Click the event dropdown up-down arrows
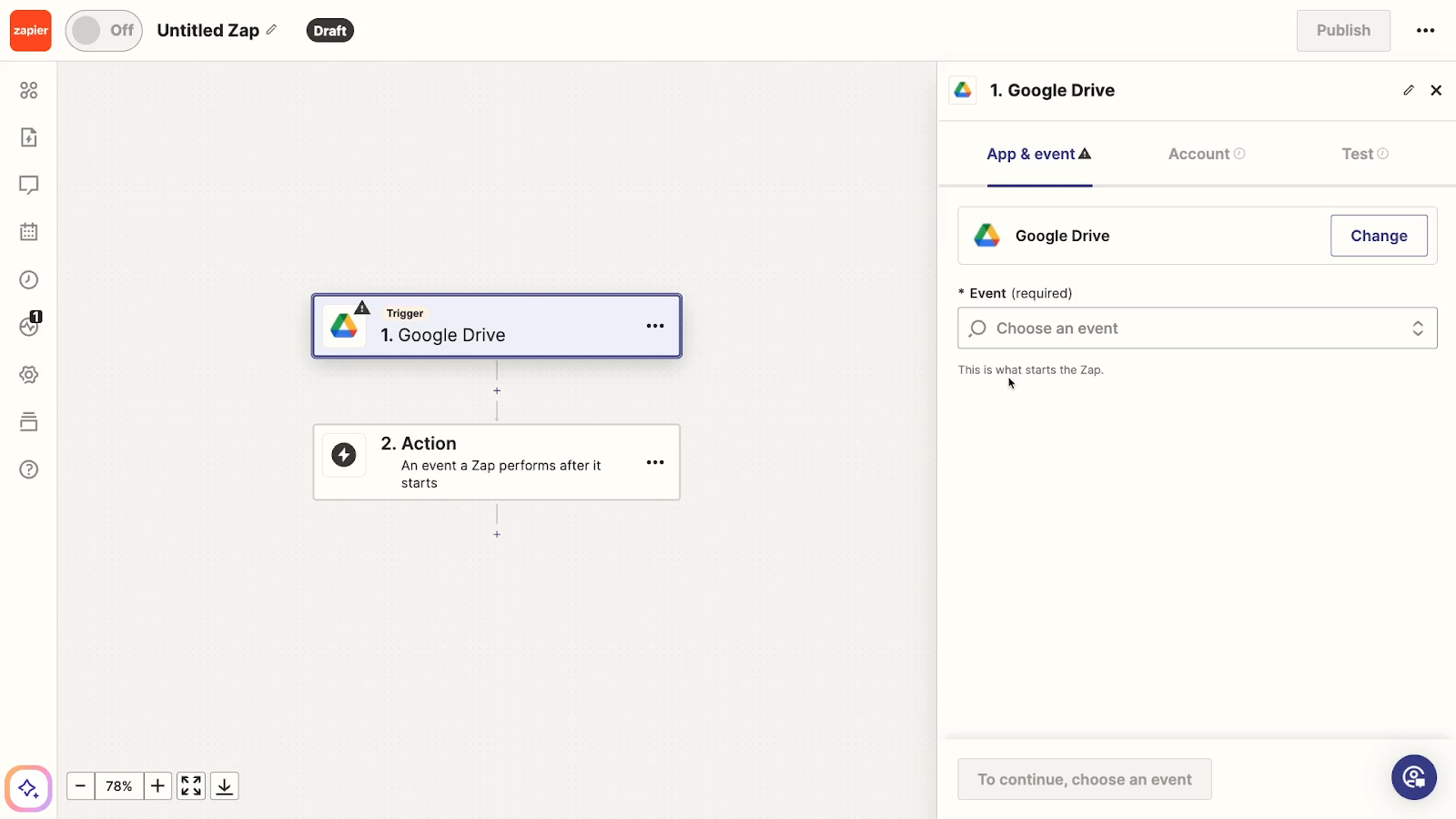The image size is (1456, 819). tap(1418, 329)
